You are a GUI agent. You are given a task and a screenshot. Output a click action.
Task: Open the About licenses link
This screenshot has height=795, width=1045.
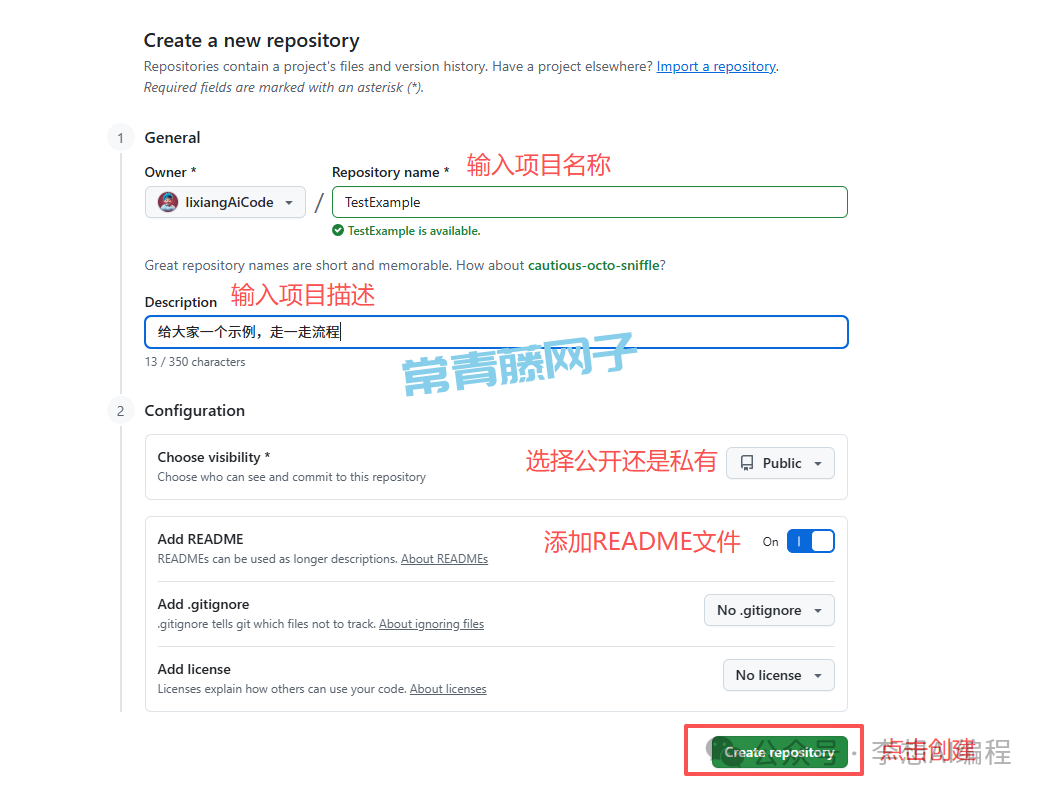[448, 689]
